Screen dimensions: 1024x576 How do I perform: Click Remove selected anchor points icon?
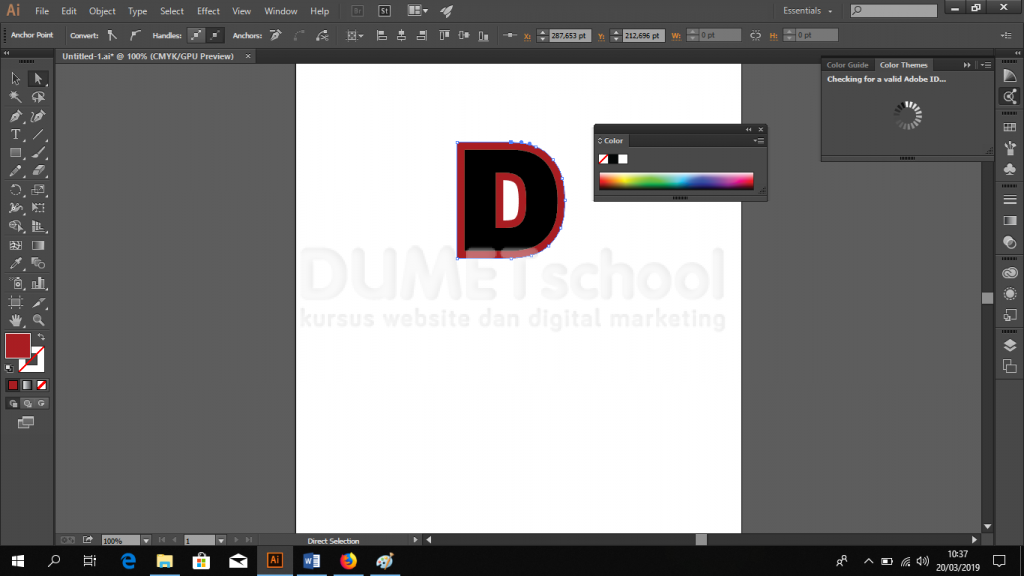tap(276, 35)
